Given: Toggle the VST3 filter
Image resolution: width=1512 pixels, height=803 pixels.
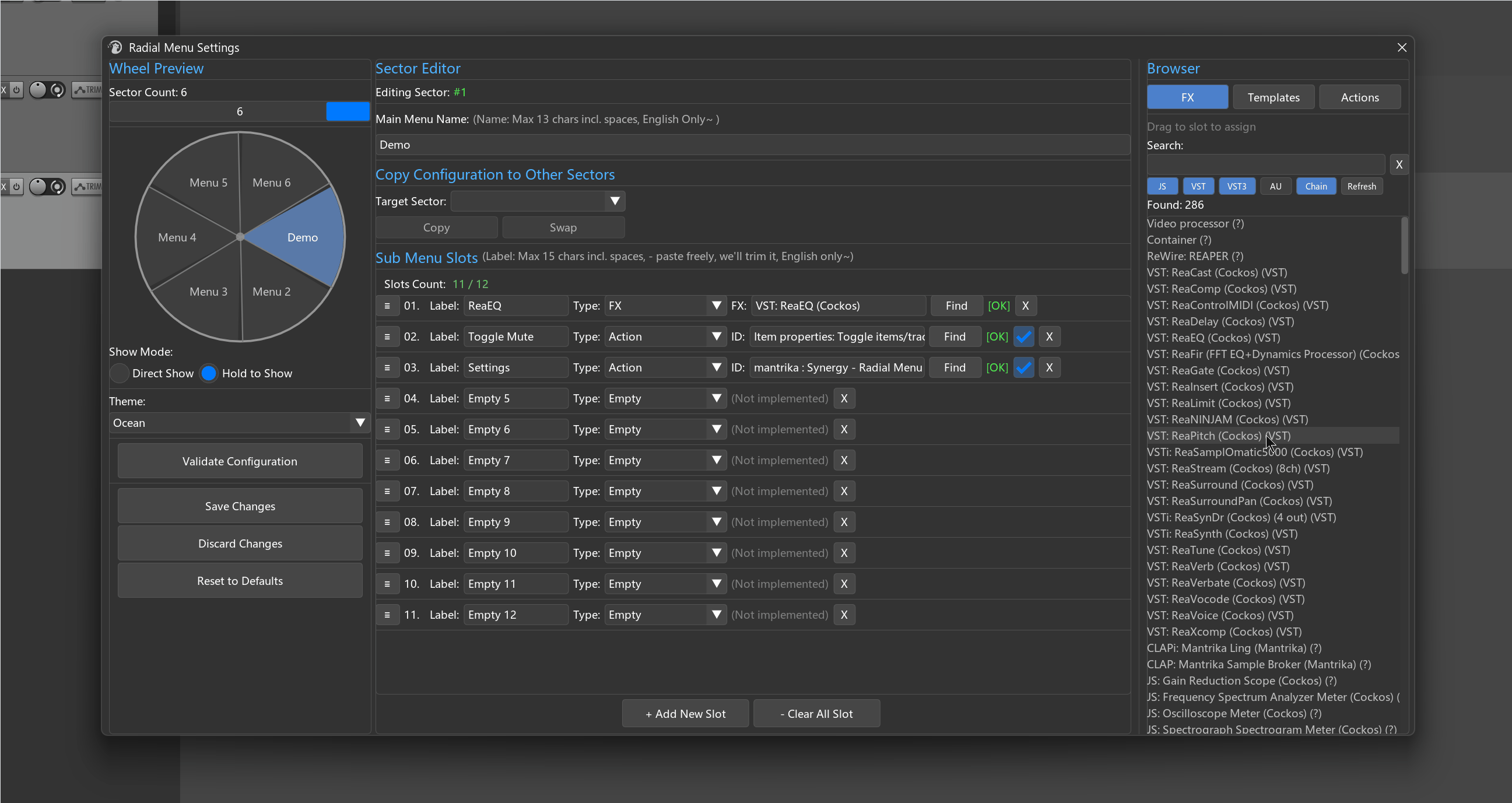Looking at the screenshot, I should (x=1237, y=187).
